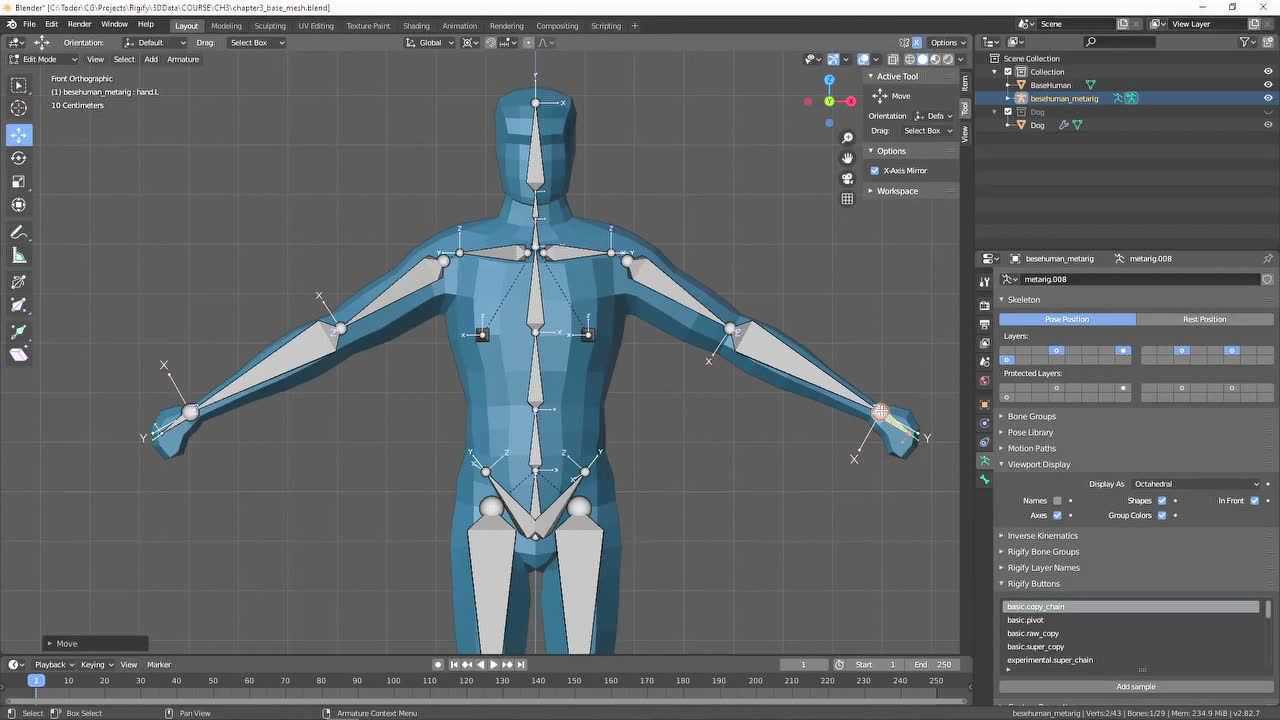Open the Display As dropdown
Viewport: 1280px width, 720px height.
click(1197, 484)
